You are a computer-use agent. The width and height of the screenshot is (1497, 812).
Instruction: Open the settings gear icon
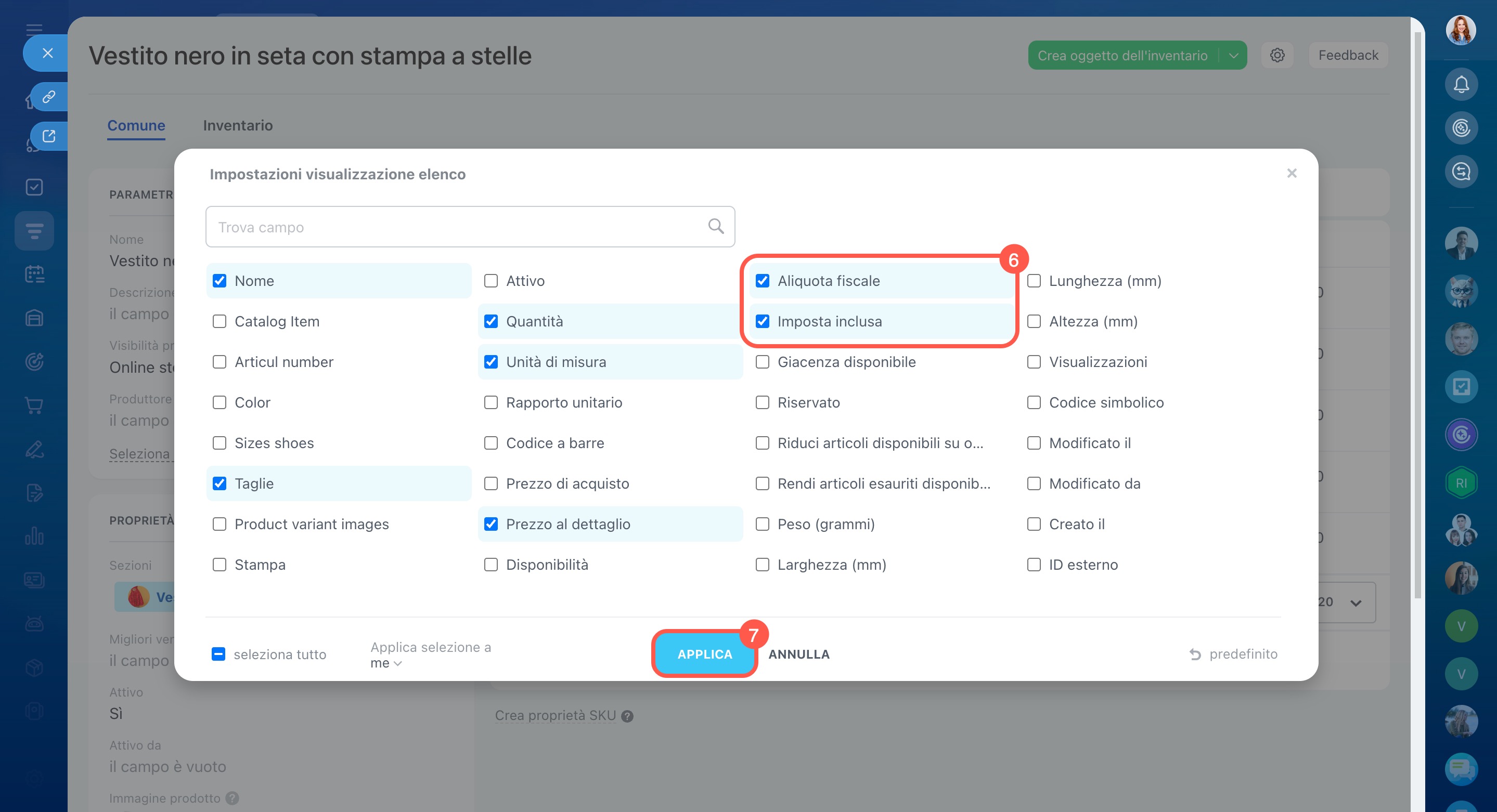(1277, 55)
